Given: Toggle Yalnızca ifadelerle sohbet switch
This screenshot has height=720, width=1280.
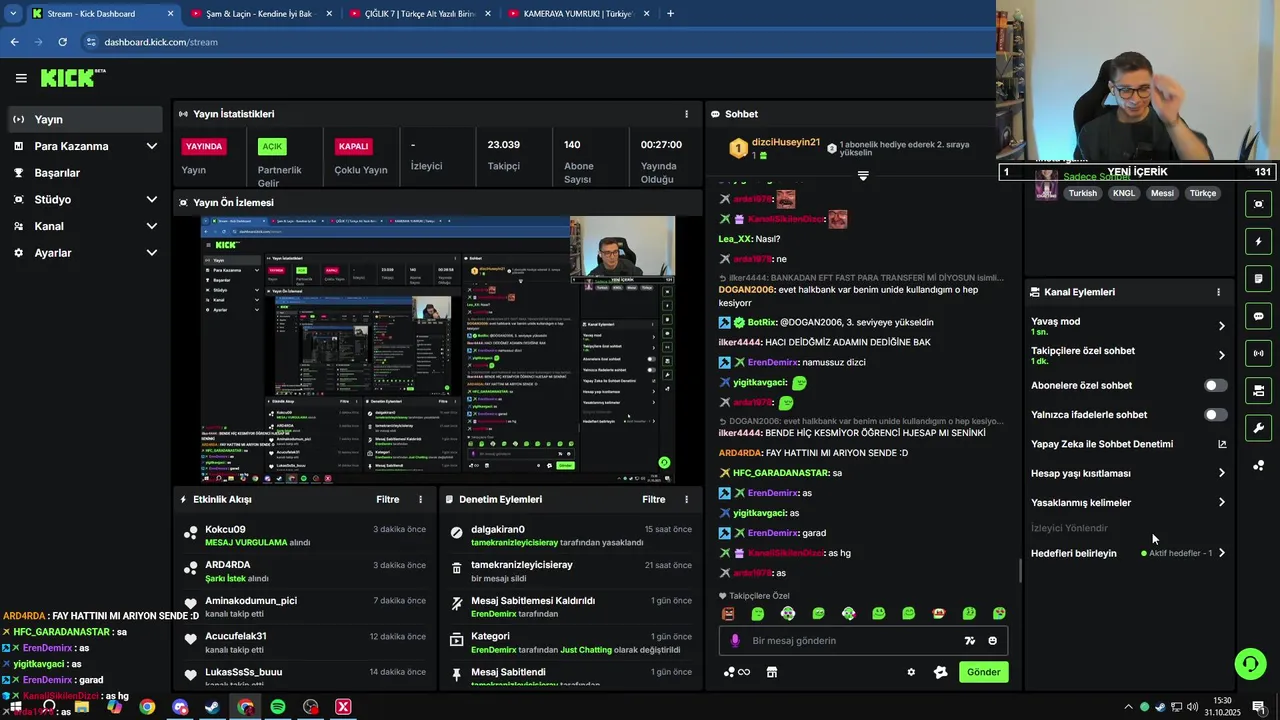Looking at the screenshot, I should point(1216,415).
